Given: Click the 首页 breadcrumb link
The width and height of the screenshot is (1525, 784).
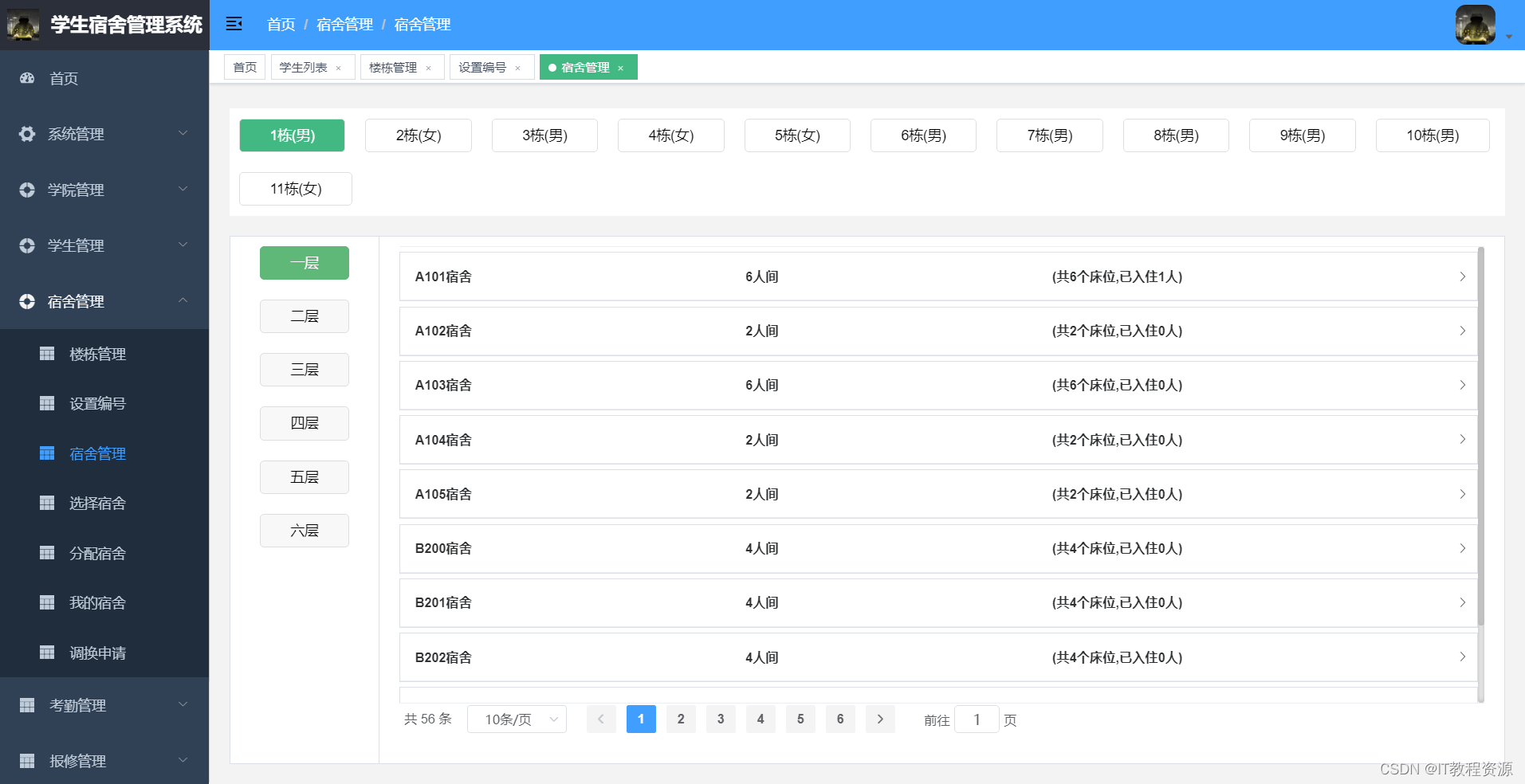Looking at the screenshot, I should pos(281,25).
